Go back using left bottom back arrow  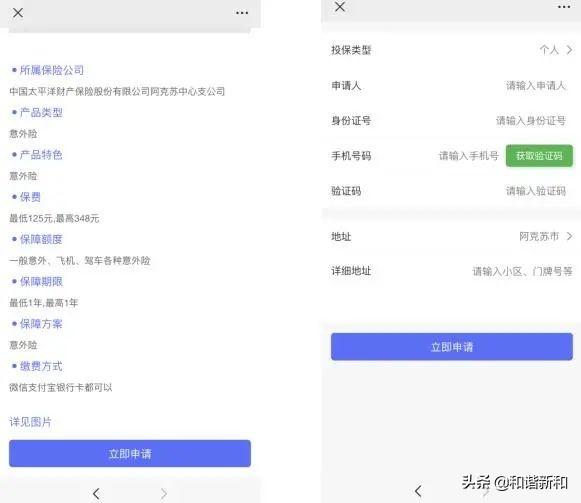tap(96, 493)
